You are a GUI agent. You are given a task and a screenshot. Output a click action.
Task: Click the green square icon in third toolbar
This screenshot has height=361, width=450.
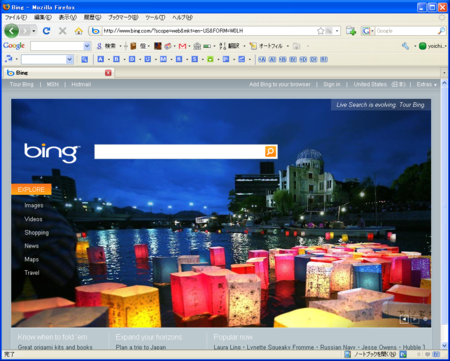pos(210,59)
